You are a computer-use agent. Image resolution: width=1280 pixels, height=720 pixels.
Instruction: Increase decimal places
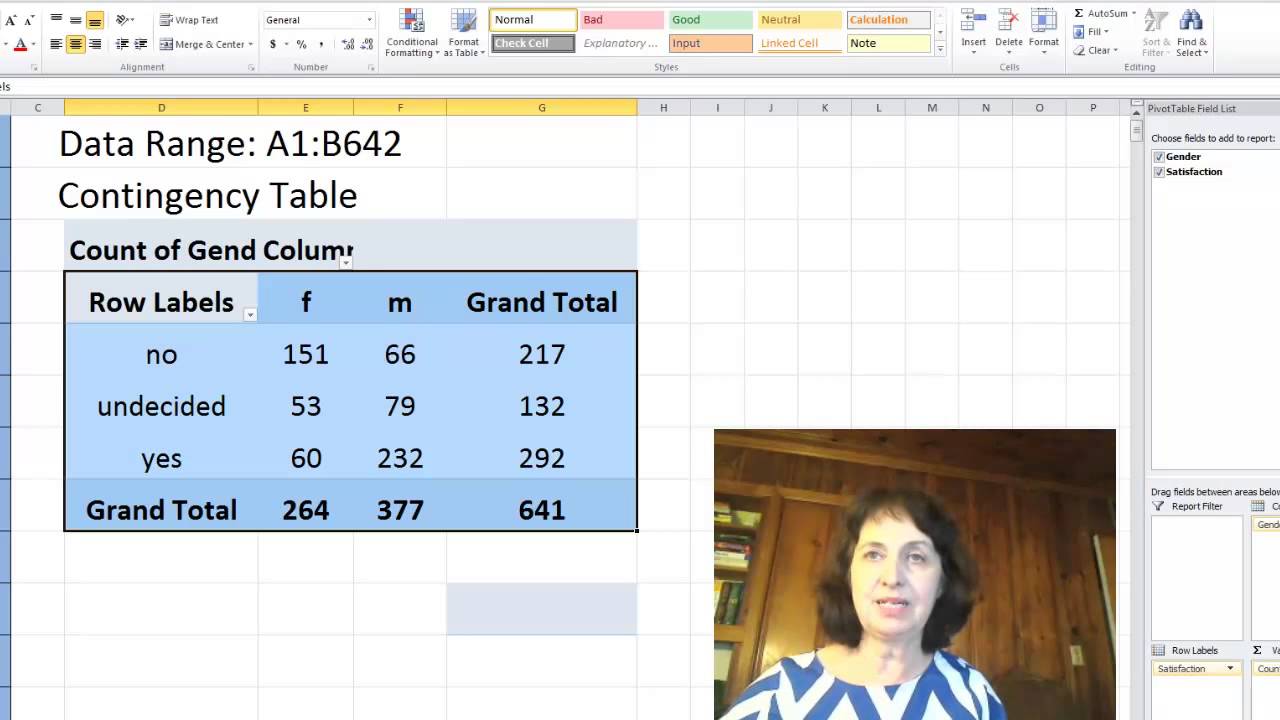click(347, 44)
